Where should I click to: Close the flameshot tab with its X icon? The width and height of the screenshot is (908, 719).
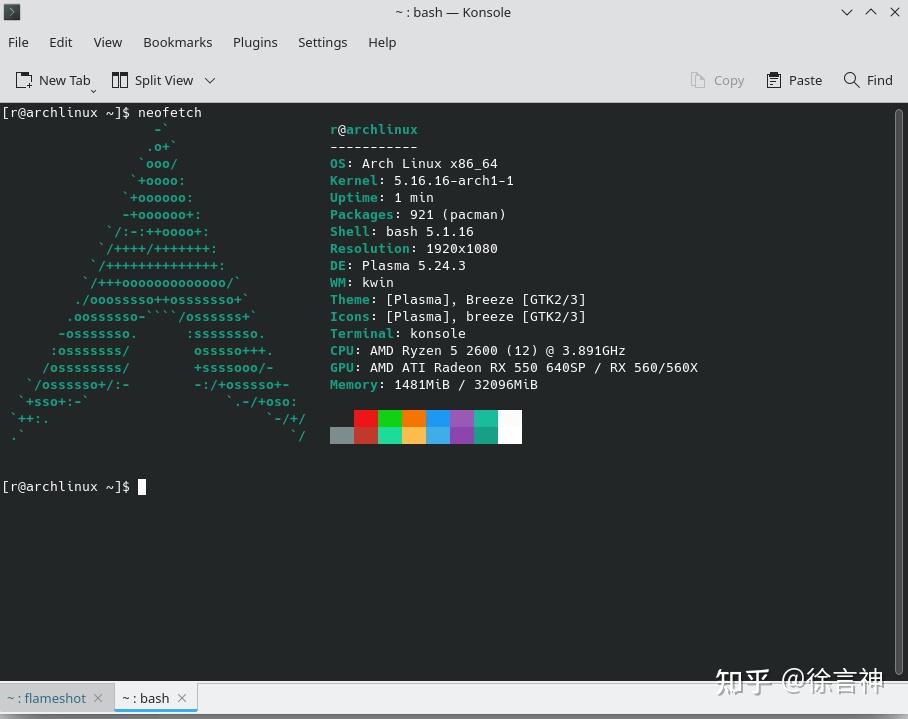tap(97, 698)
